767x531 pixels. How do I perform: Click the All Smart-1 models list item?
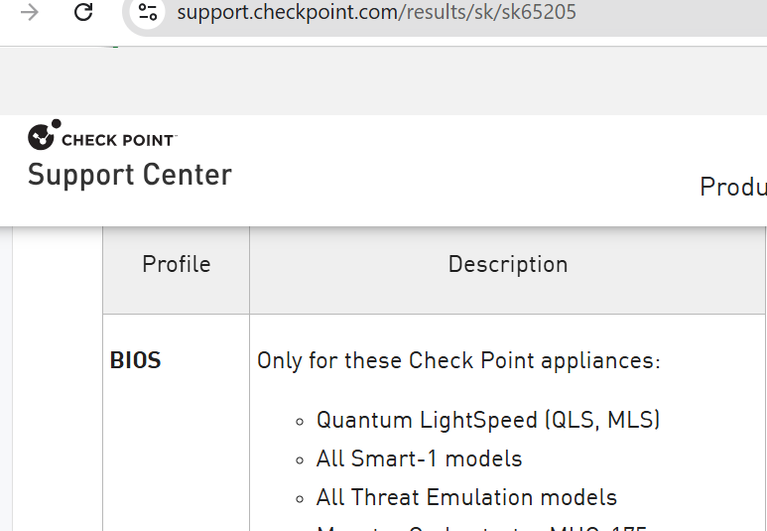[419, 459]
